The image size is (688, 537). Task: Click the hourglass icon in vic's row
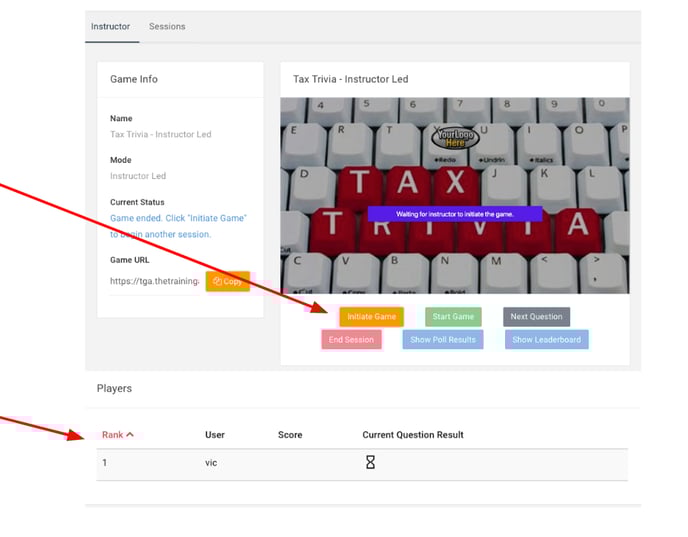(x=370, y=463)
